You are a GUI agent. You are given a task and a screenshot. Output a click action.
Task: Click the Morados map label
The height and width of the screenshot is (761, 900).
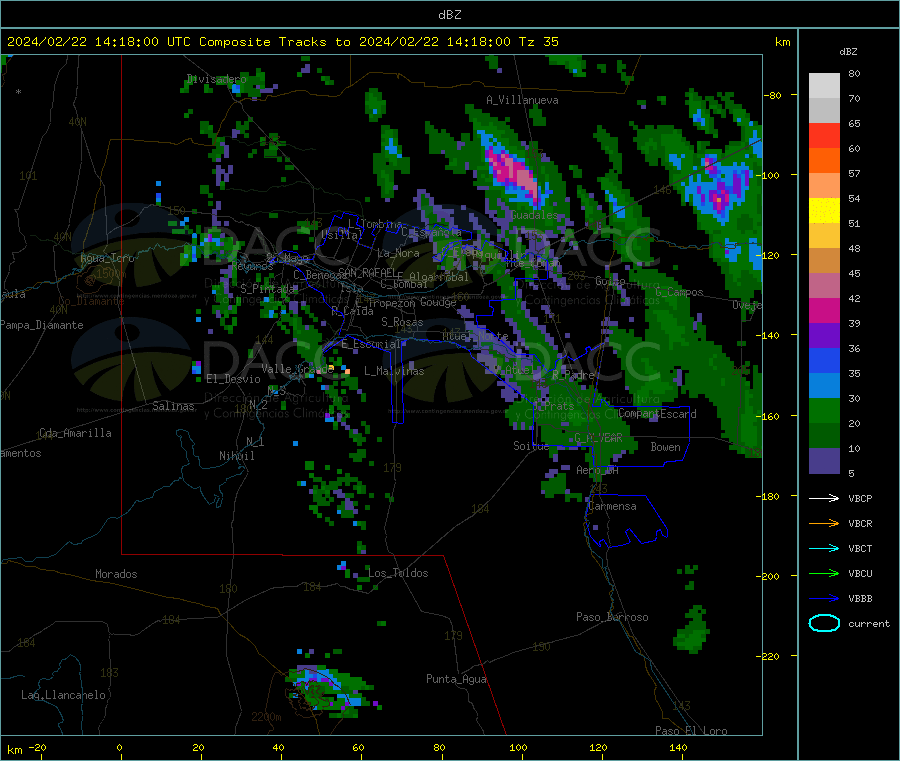(x=116, y=574)
